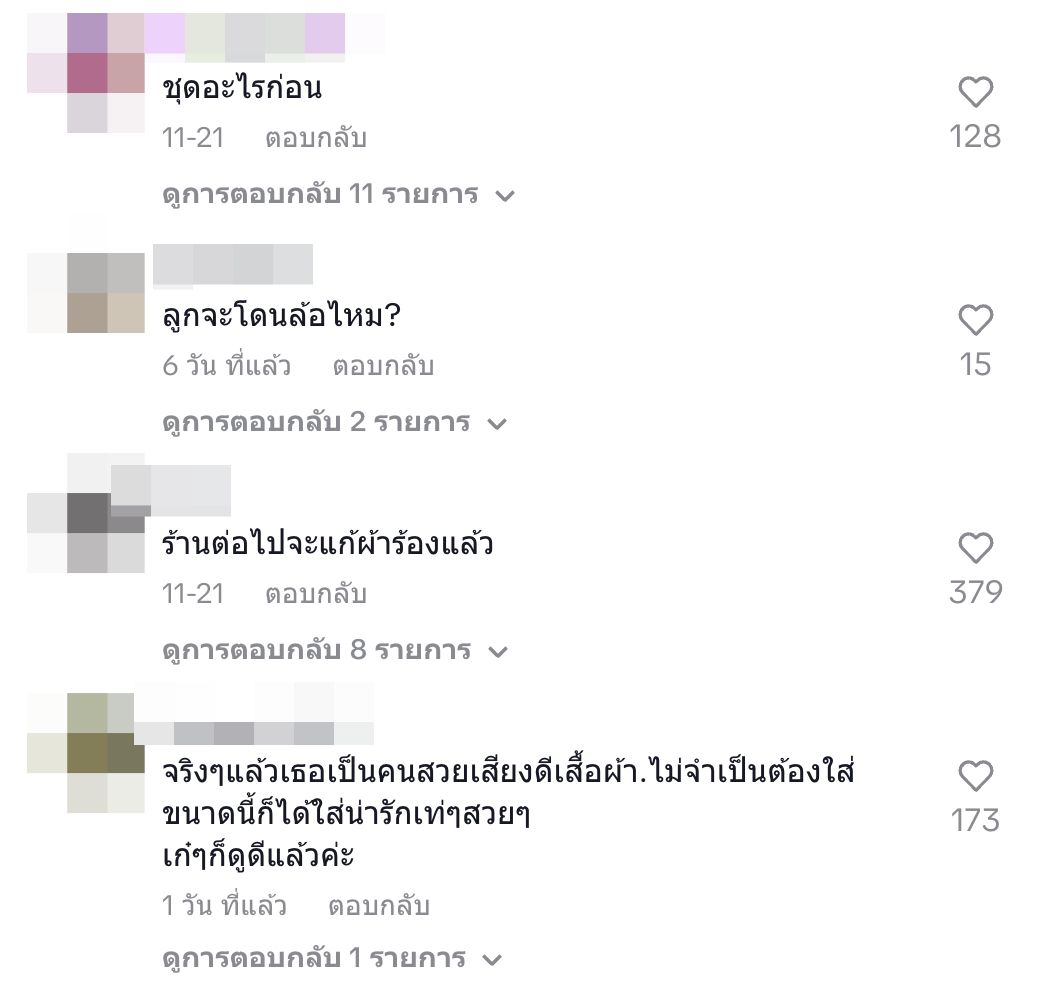Expand "ดูการตอบกลับ 2 รายการ" replies

click(x=334, y=422)
